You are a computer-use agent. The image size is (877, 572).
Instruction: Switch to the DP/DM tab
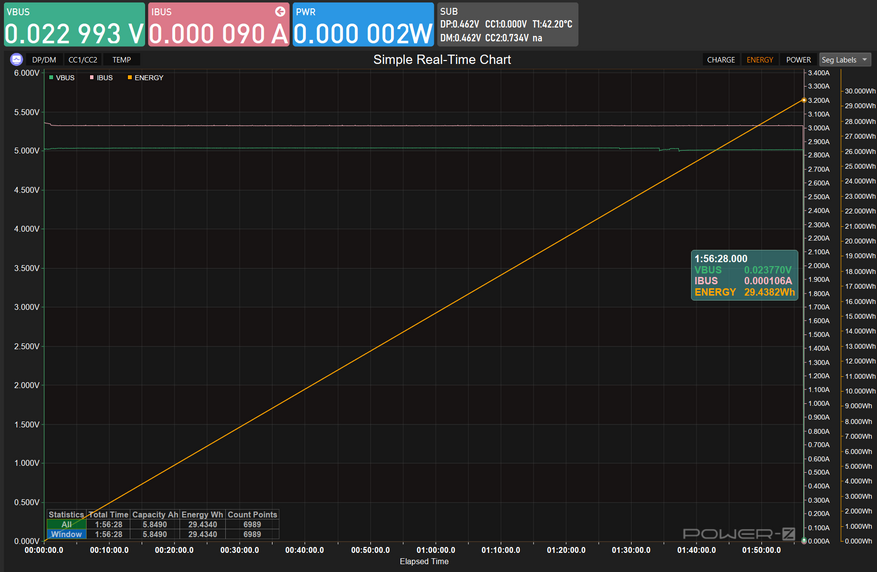pyautogui.click(x=44, y=60)
